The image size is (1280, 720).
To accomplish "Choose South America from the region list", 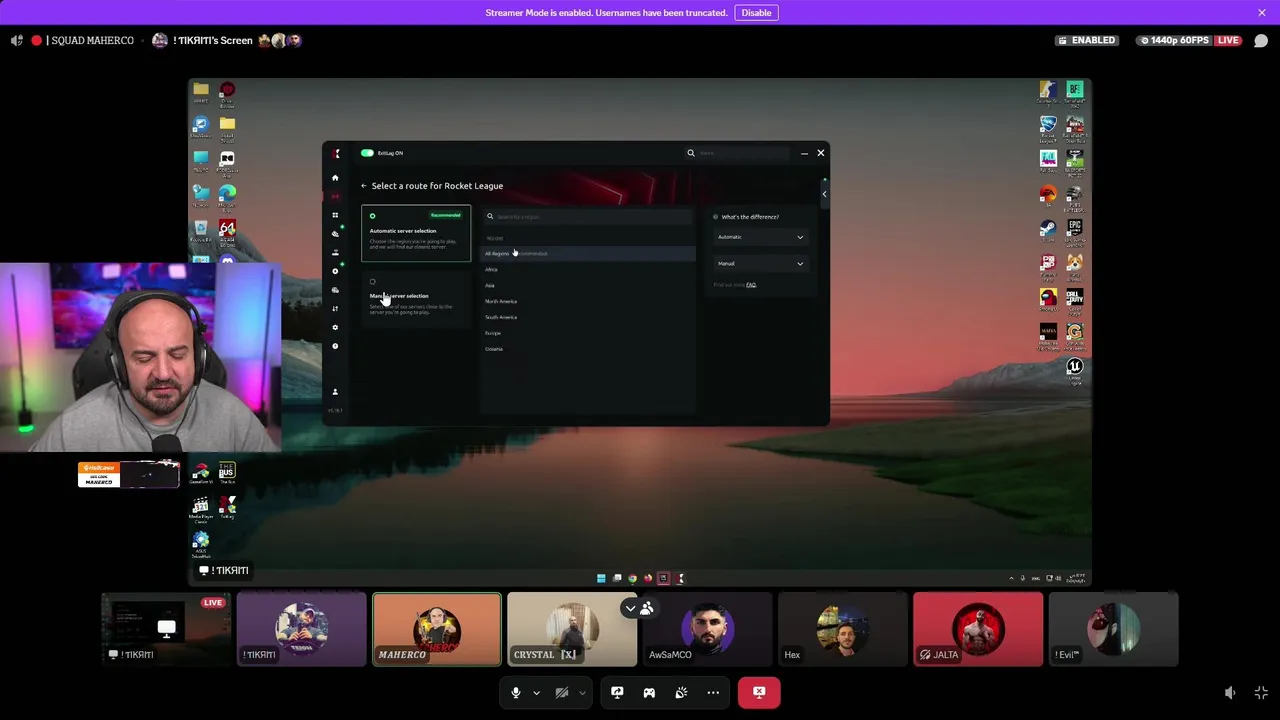I will pyautogui.click(x=589, y=318).
